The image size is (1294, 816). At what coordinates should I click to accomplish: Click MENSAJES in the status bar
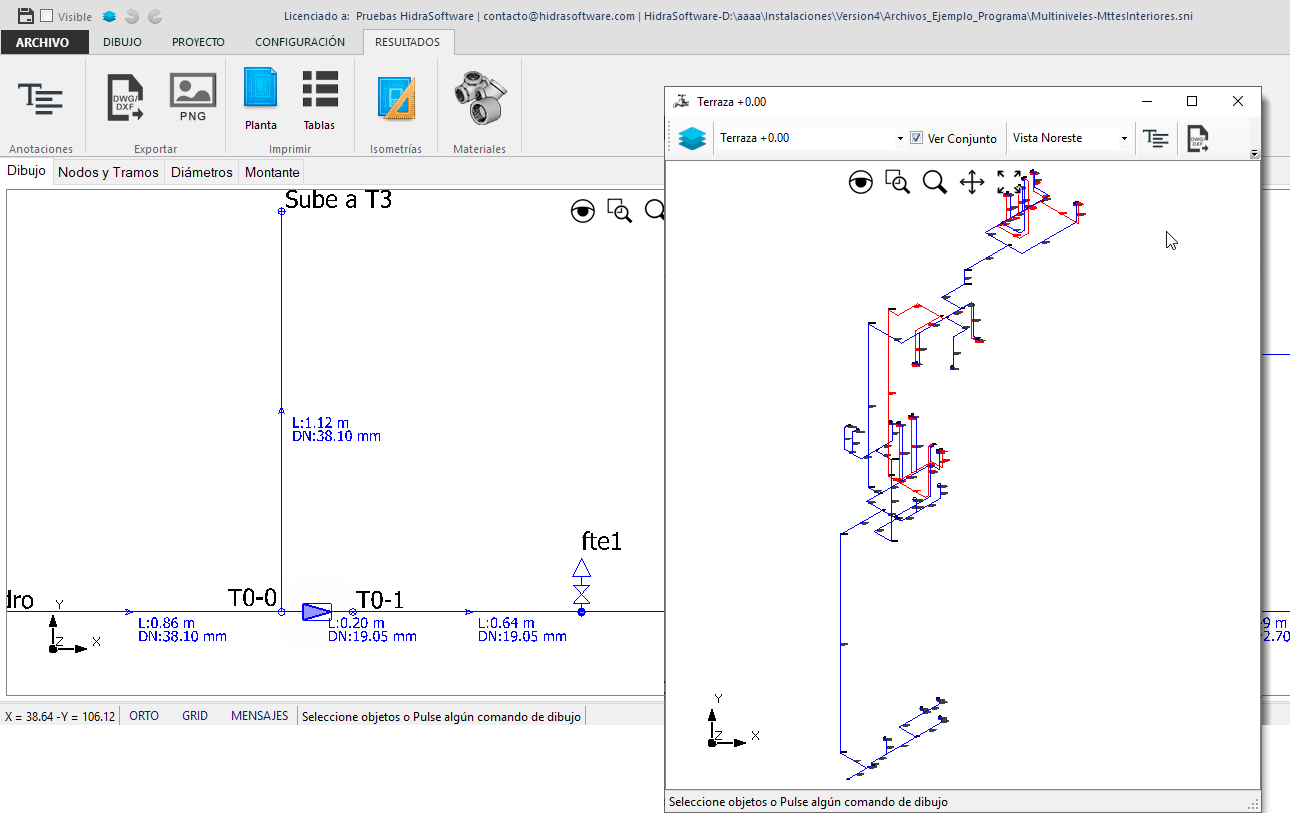(259, 716)
